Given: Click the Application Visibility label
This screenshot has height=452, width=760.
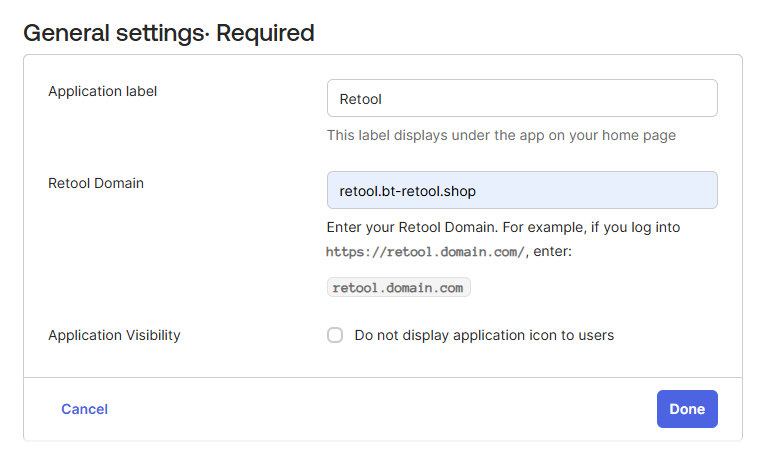Looking at the screenshot, I should click(114, 335).
